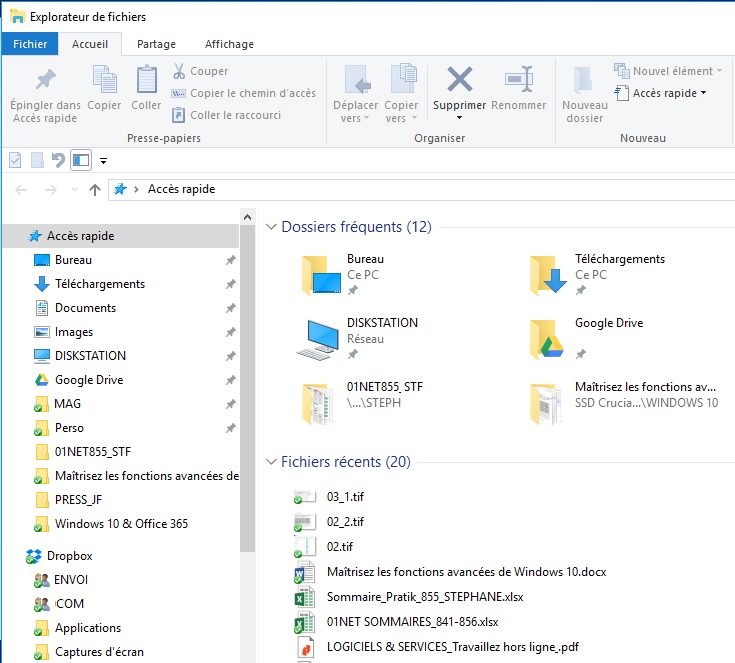Click the back navigation arrow
This screenshot has height=663, width=735.
coord(22,189)
